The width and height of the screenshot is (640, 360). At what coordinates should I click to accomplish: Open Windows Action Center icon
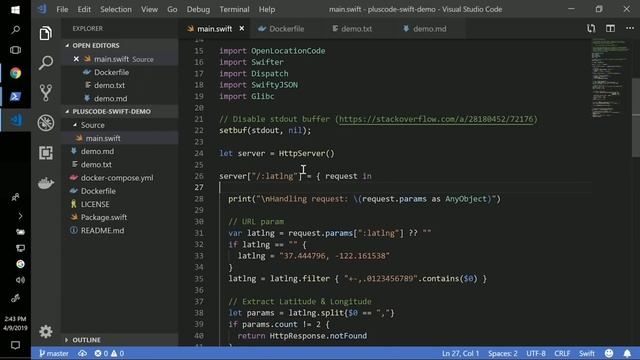point(16,345)
